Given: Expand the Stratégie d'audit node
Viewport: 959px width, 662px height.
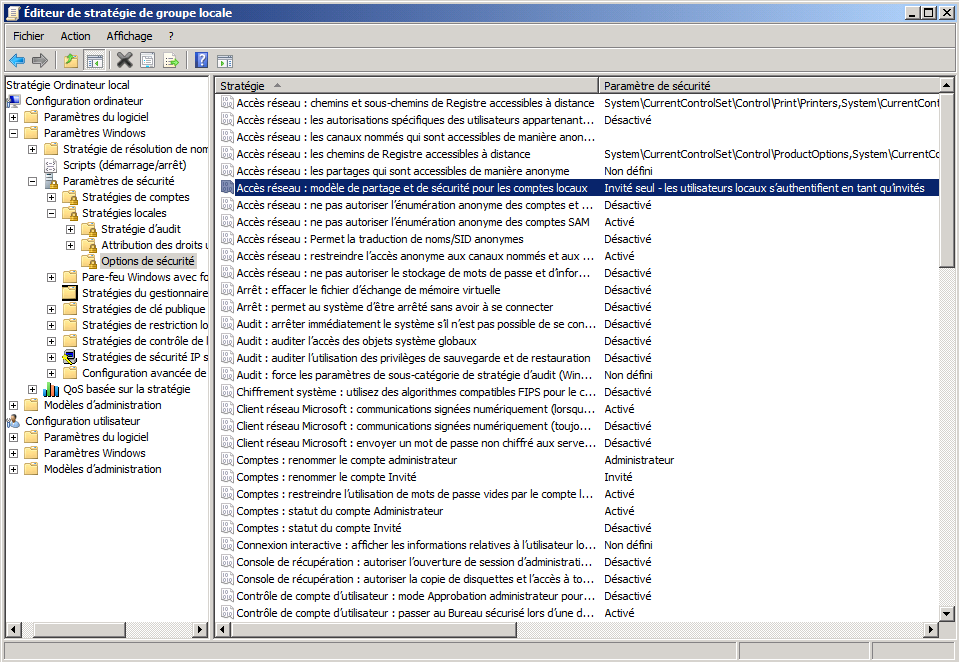Looking at the screenshot, I should click(x=70, y=229).
